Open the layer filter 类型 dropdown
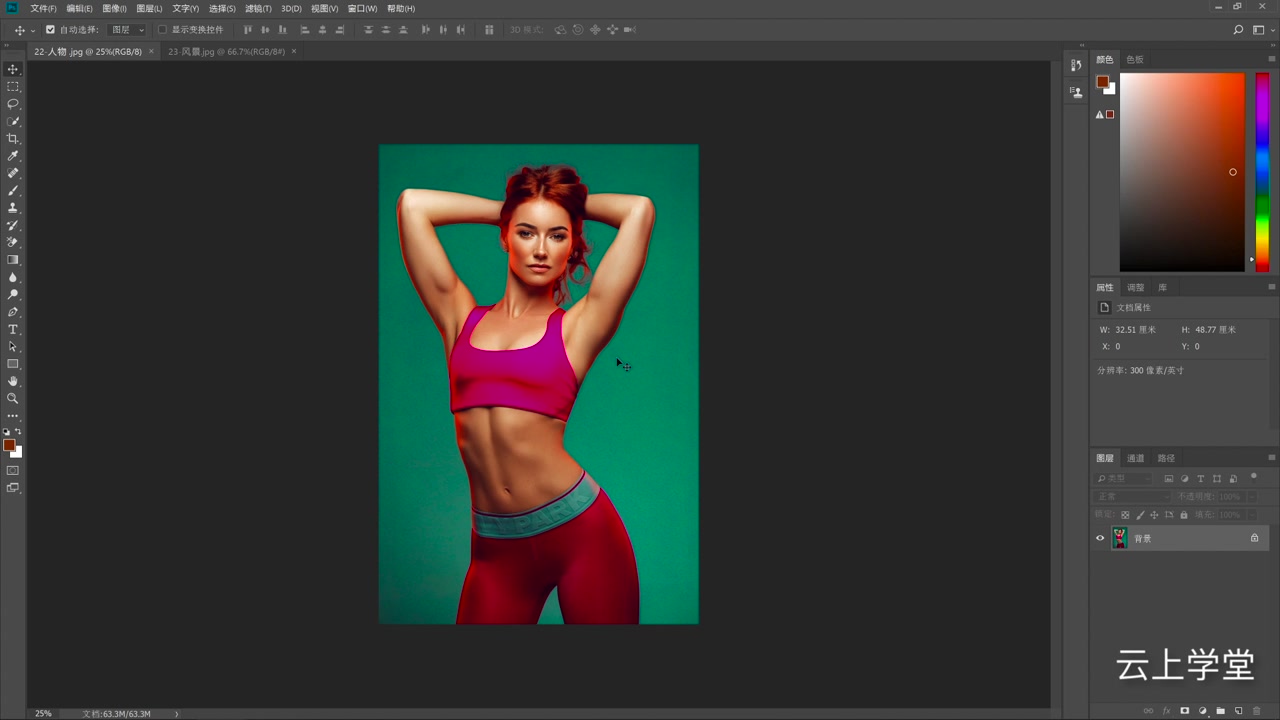Screen dimensions: 1280x720 point(1123,479)
